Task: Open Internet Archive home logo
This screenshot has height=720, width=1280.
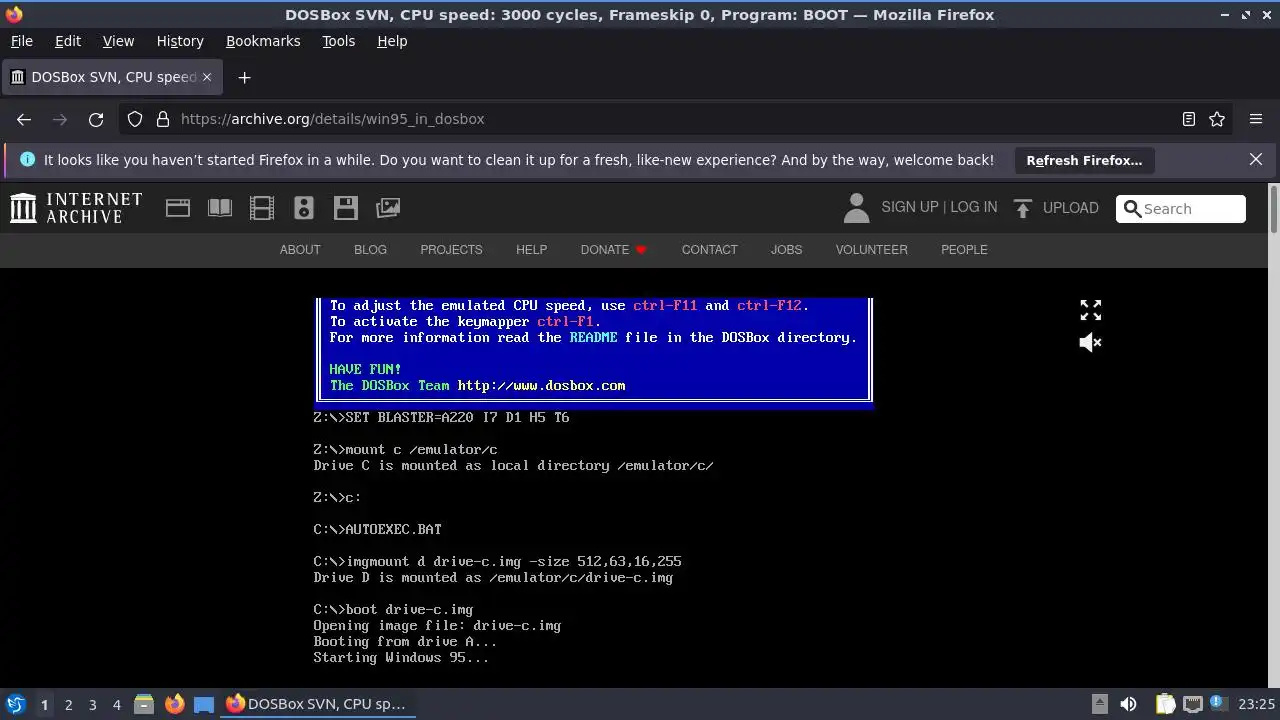Action: 76,208
